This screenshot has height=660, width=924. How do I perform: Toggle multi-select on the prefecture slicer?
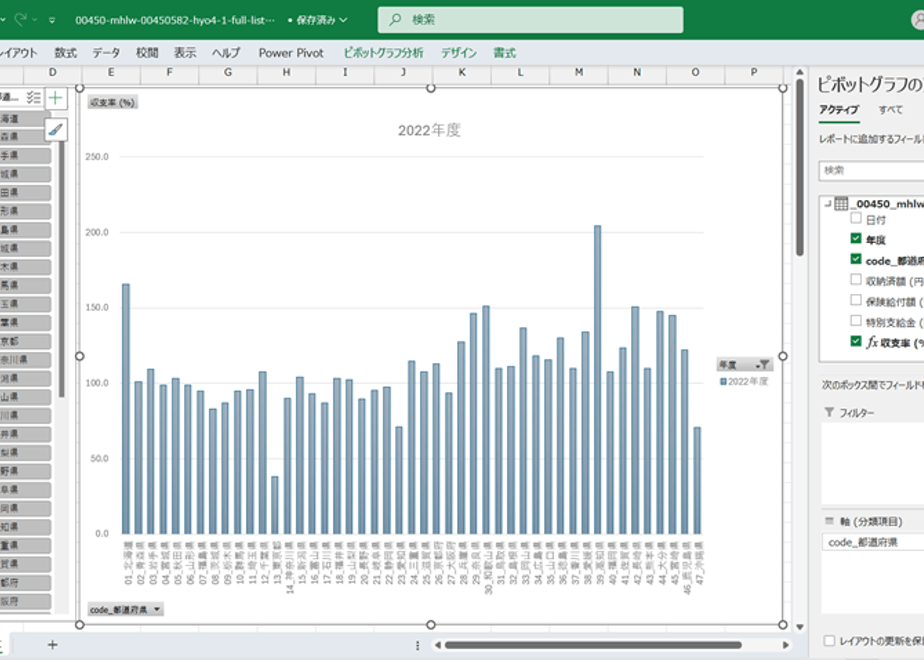coord(34,97)
